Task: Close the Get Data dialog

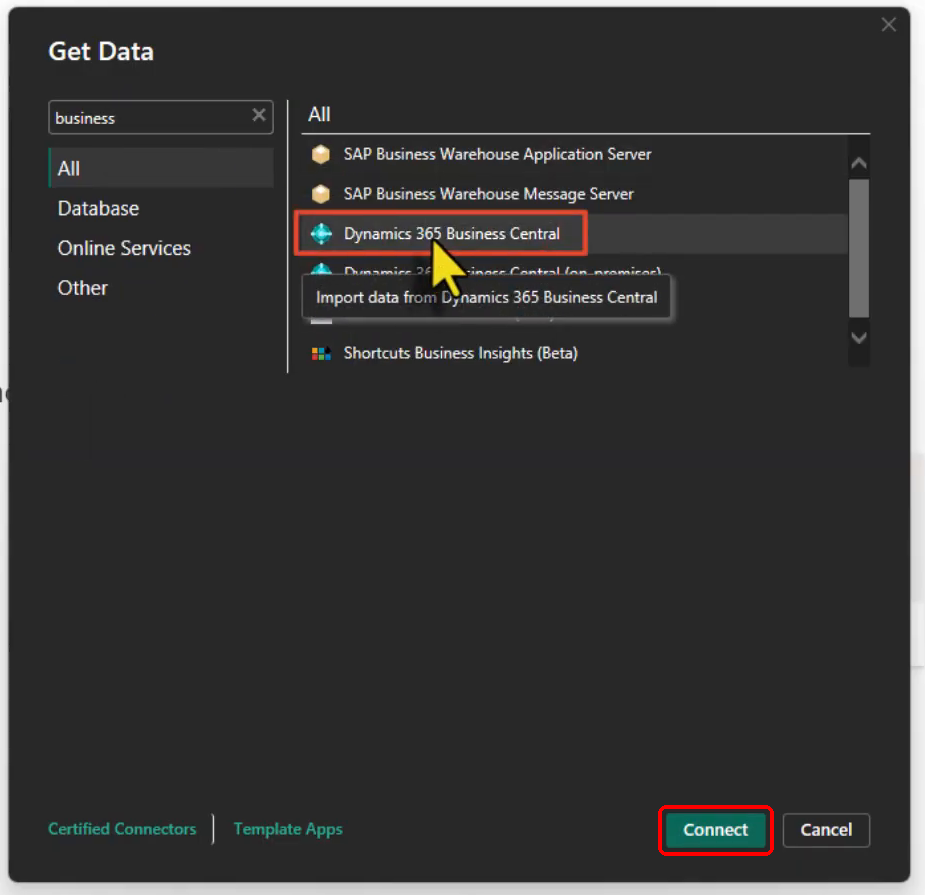Action: pos(888,25)
